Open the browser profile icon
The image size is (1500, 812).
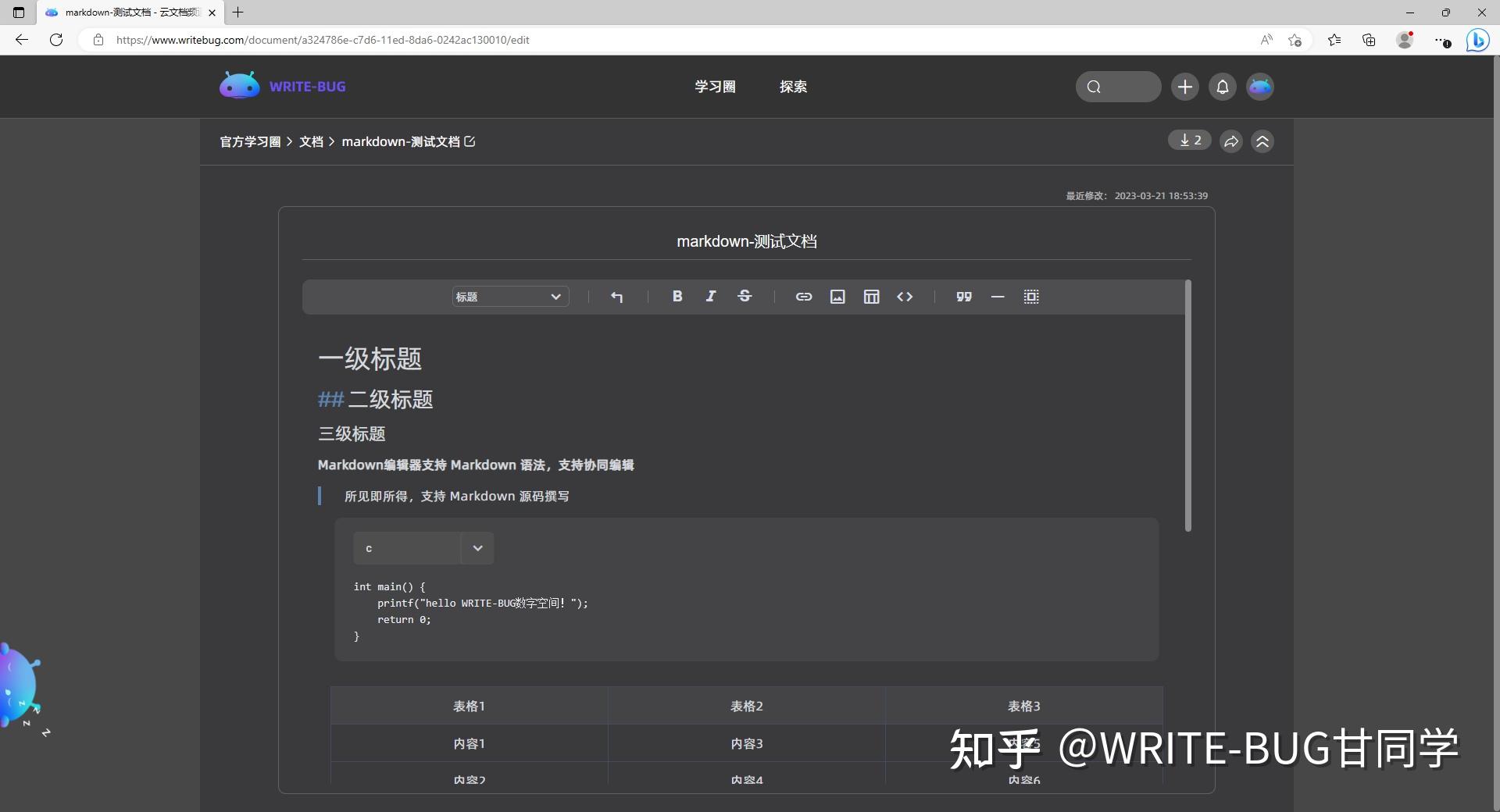coord(1405,40)
